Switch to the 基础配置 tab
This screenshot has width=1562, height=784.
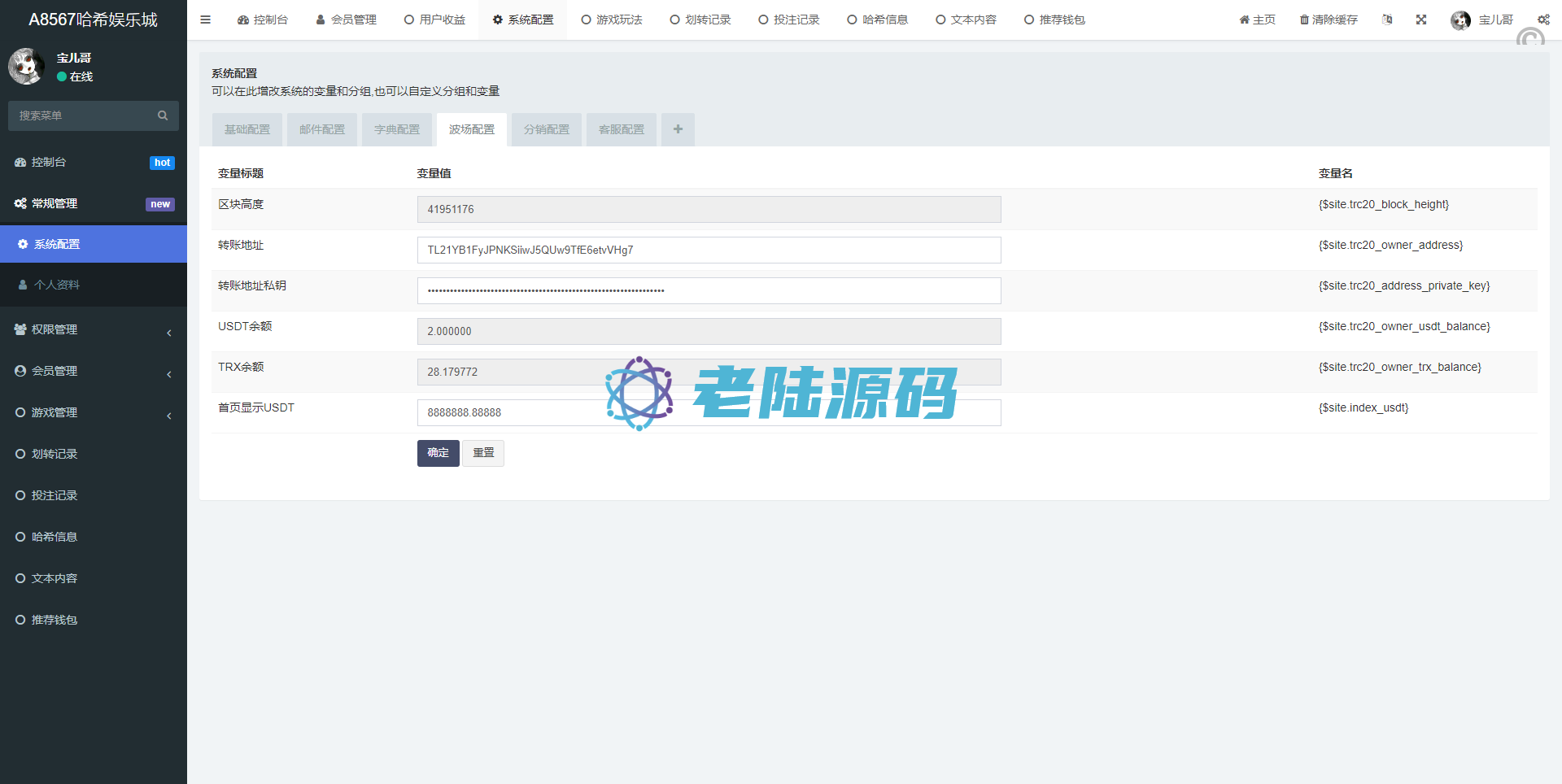pyautogui.click(x=247, y=129)
